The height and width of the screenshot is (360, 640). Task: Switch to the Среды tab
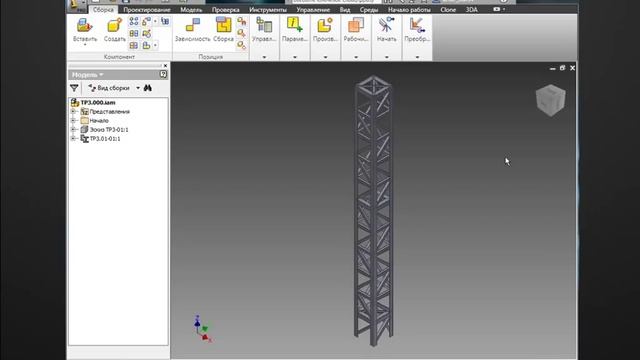pyautogui.click(x=369, y=10)
